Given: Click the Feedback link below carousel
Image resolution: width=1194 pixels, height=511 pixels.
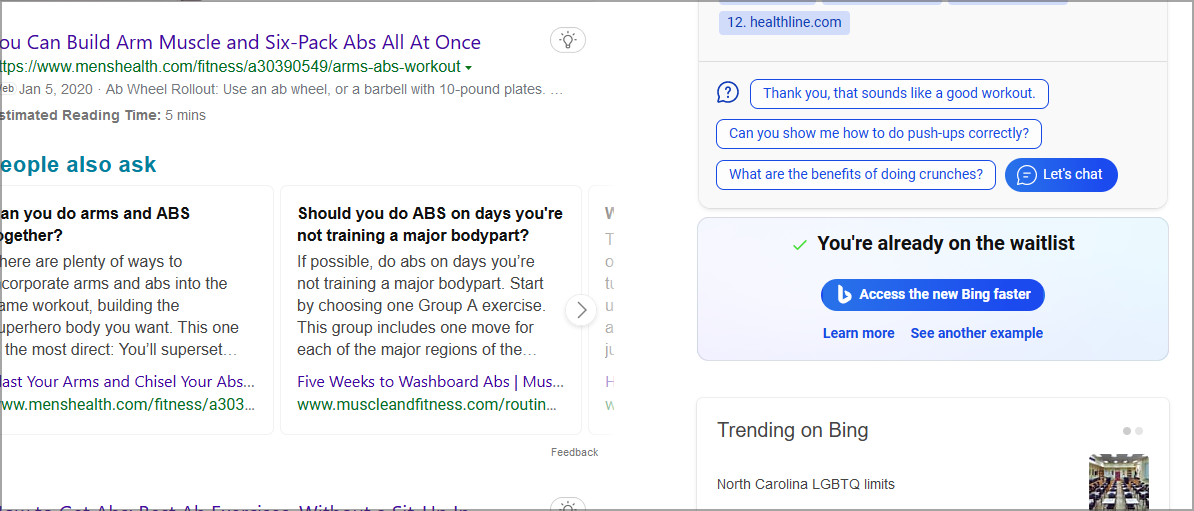Looking at the screenshot, I should click(x=575, y=452).
